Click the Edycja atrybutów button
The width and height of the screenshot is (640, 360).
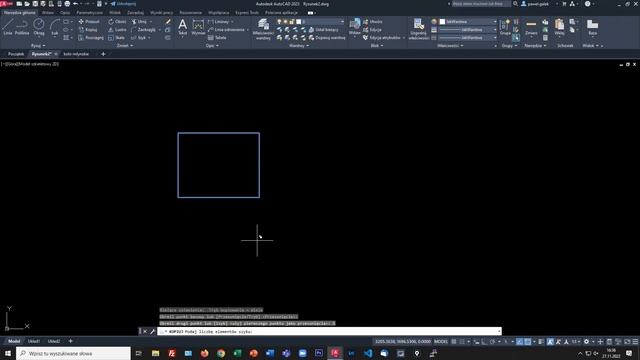pos(382,38)
